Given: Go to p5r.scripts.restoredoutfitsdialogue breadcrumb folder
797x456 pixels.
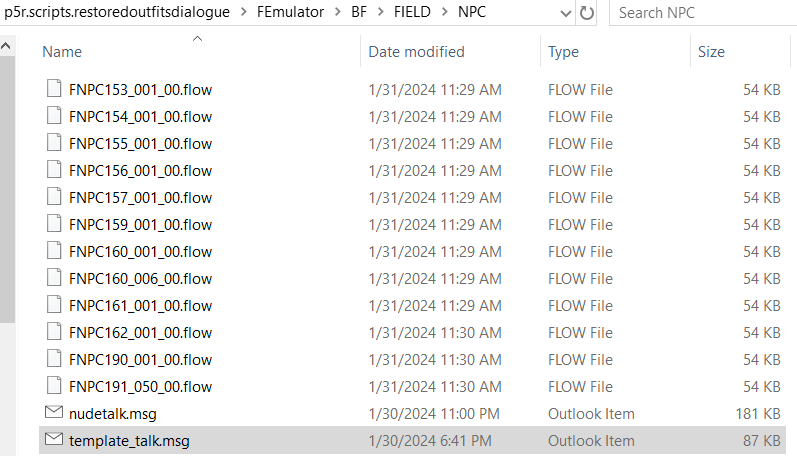Looking at the screenshot, I should tap(116, 12).
